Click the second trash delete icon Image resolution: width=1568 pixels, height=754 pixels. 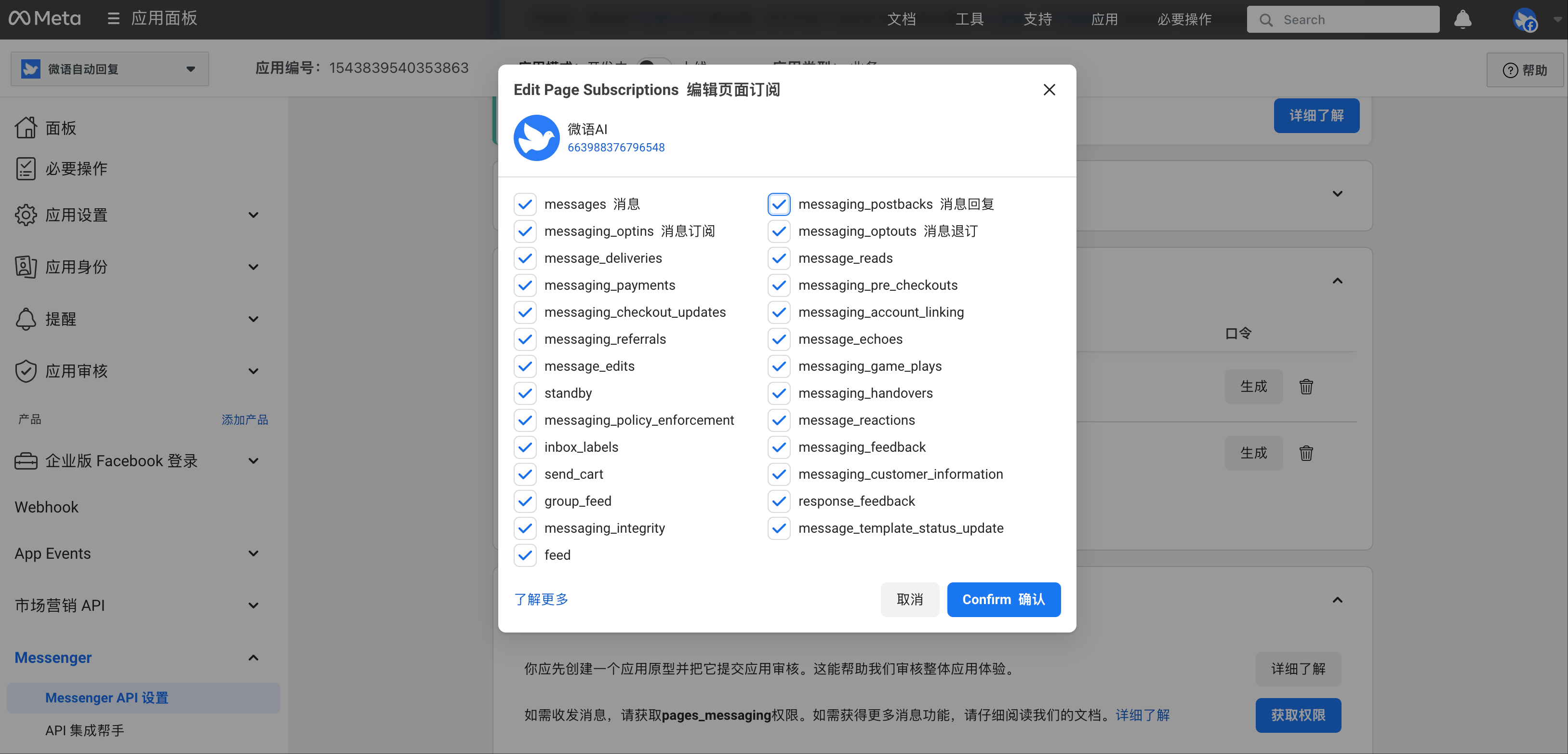pos(1306,453)
